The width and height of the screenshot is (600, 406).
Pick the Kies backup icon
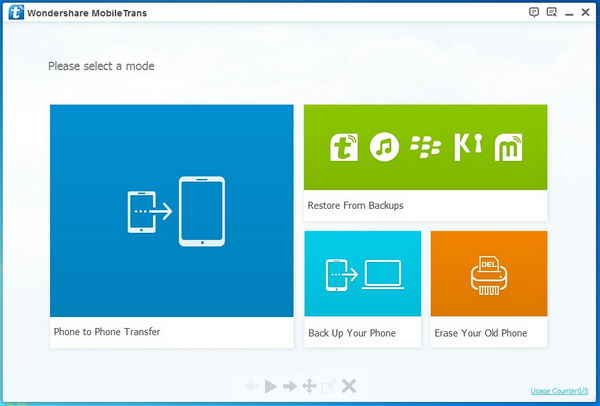468,147
